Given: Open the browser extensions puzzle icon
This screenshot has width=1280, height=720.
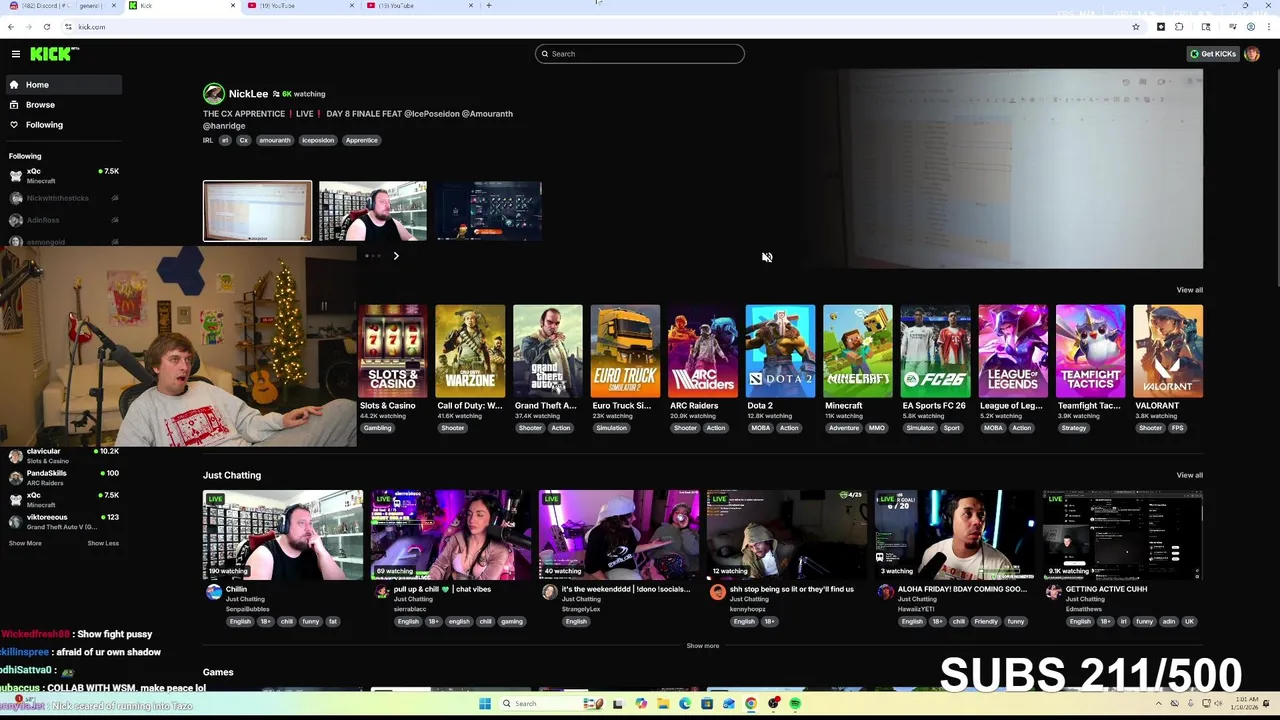Looking at the screenshot, I should 1179,27.
